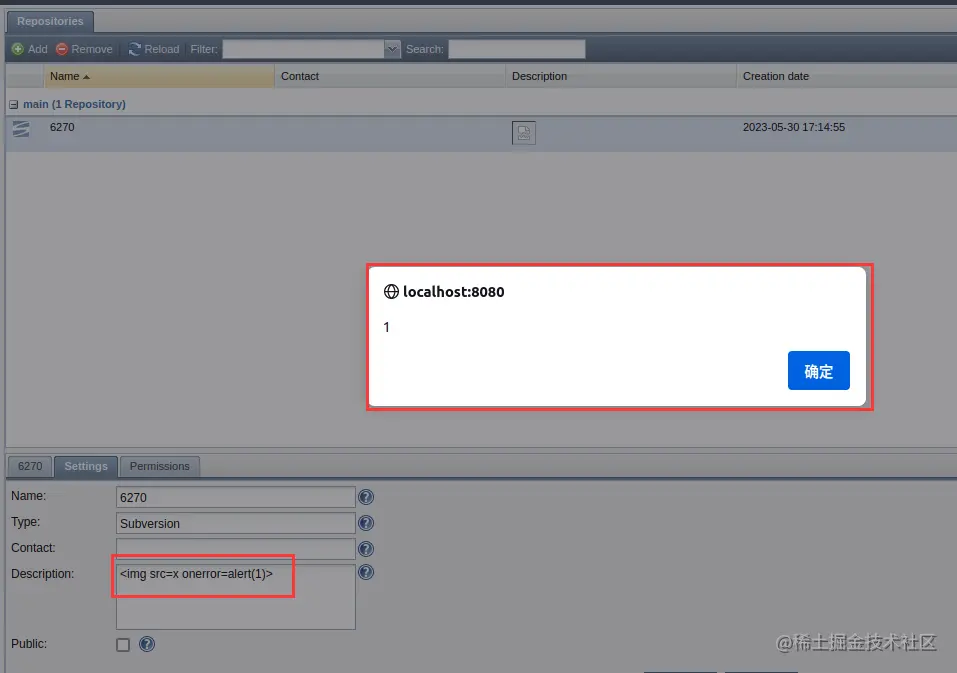Switch to the Permissions tab

click(160, 466)
